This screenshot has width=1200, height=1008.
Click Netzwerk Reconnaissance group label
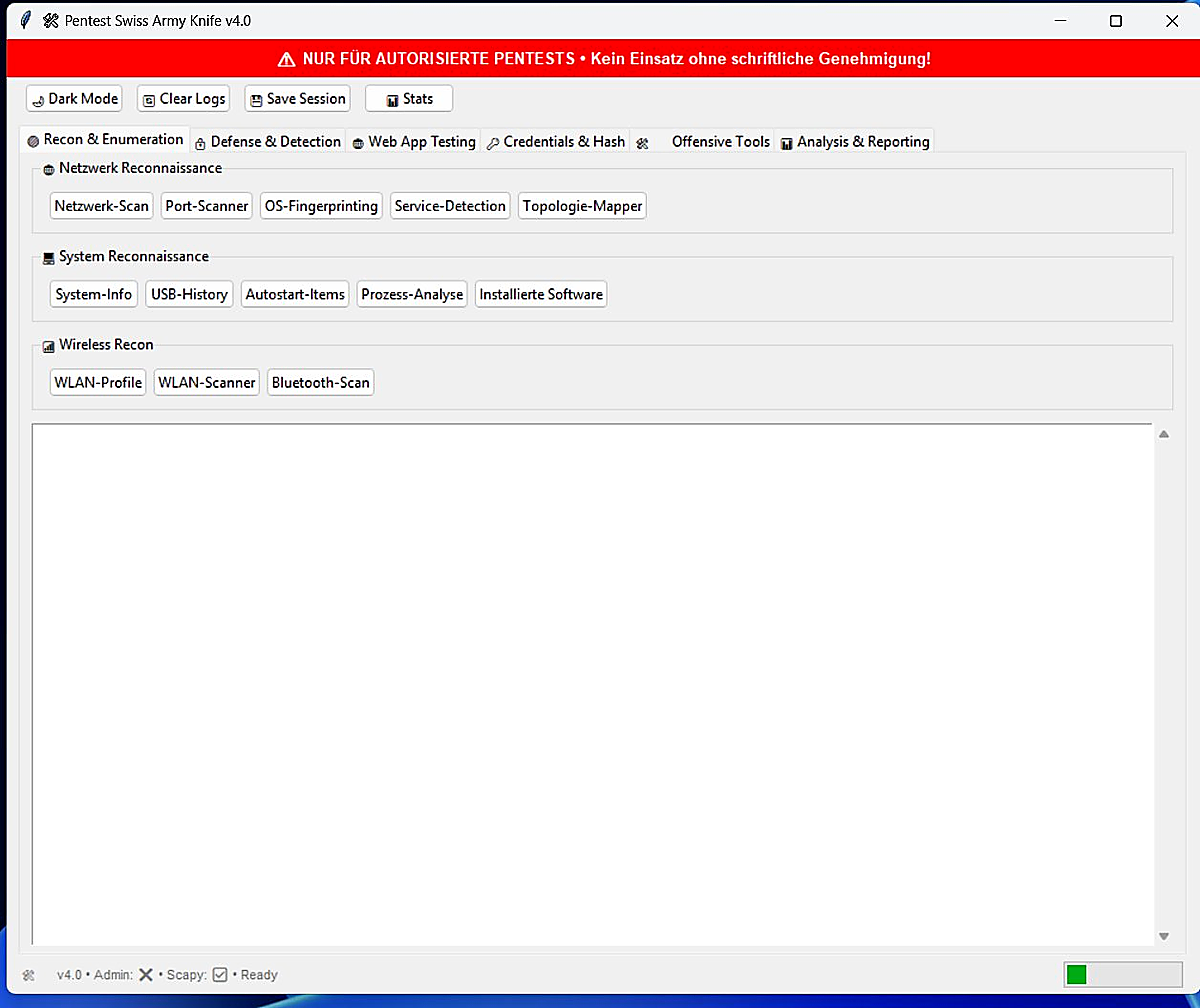point(140,168)
